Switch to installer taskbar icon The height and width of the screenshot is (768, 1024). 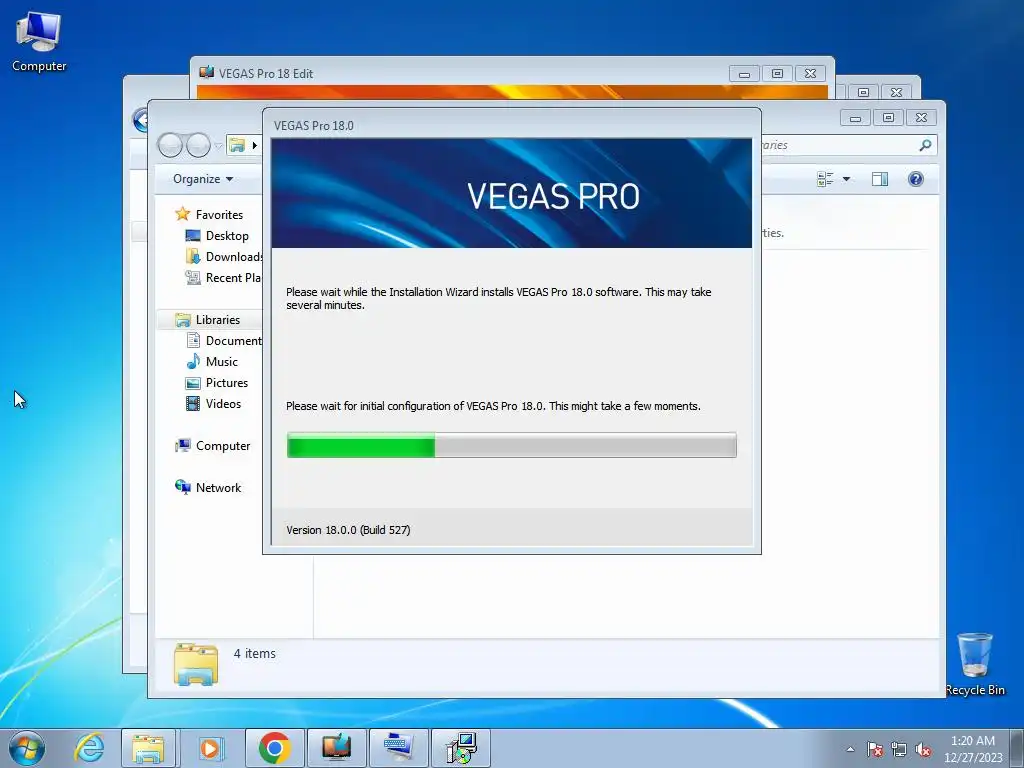pyautogui.click(x=461, y=748)
